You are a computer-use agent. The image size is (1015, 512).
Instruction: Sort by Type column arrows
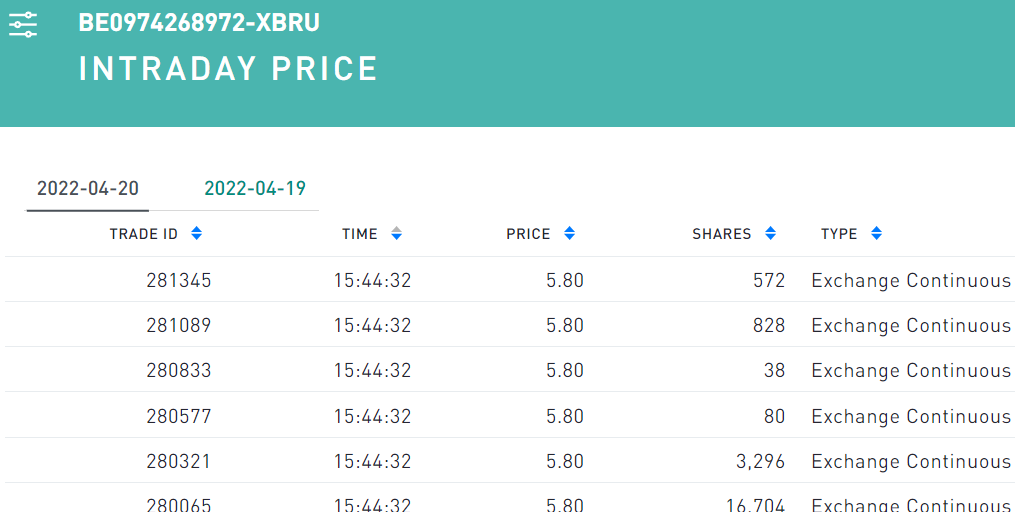876,234
